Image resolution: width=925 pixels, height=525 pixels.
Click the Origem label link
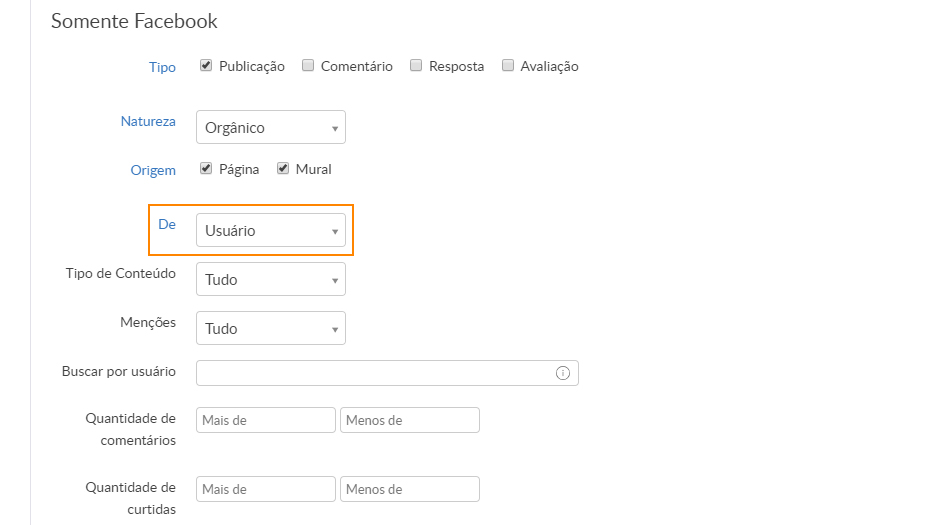click(x=153, y=171)
